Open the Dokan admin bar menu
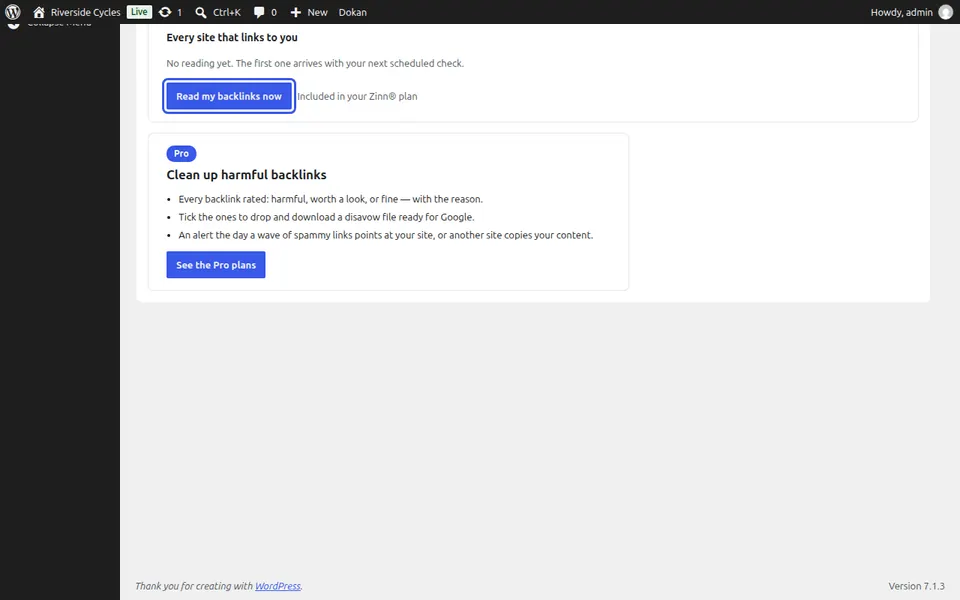 pos(353,12)
